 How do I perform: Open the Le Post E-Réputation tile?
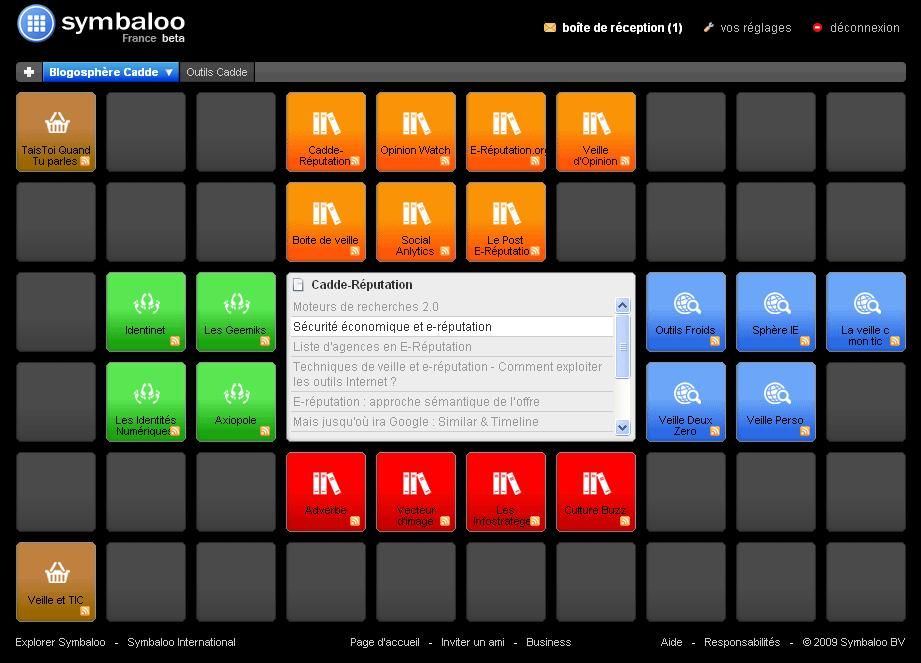pyautogui.click(x=506, y=221)
